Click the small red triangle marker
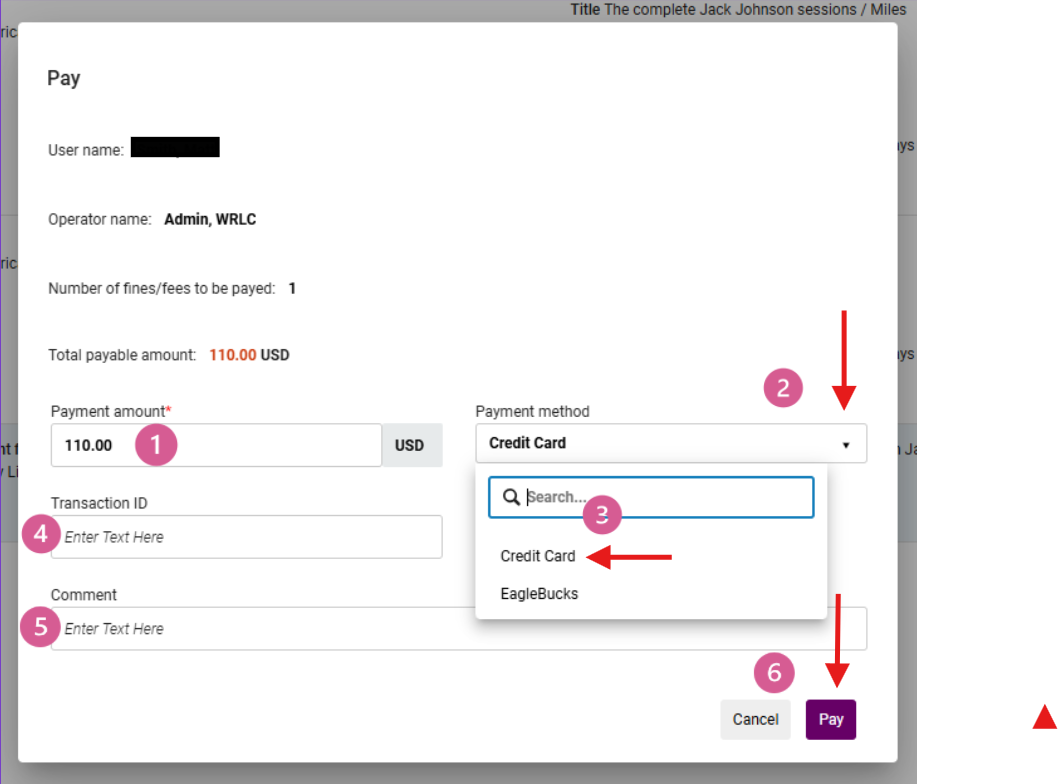This screenshot has height=784, width=1058. (1044, 716)
